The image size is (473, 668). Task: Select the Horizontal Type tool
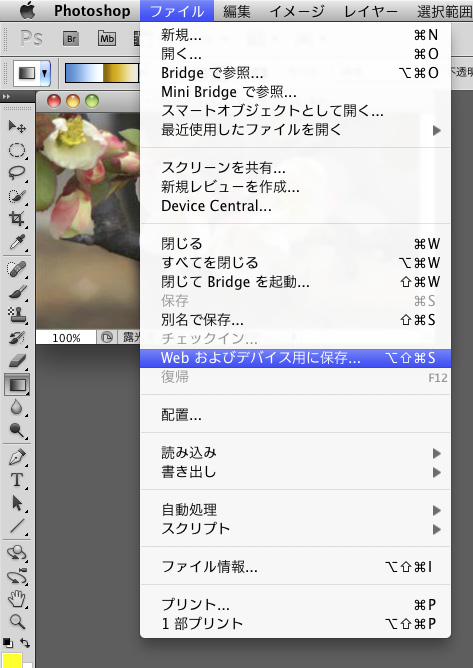[x=17, y=480]
